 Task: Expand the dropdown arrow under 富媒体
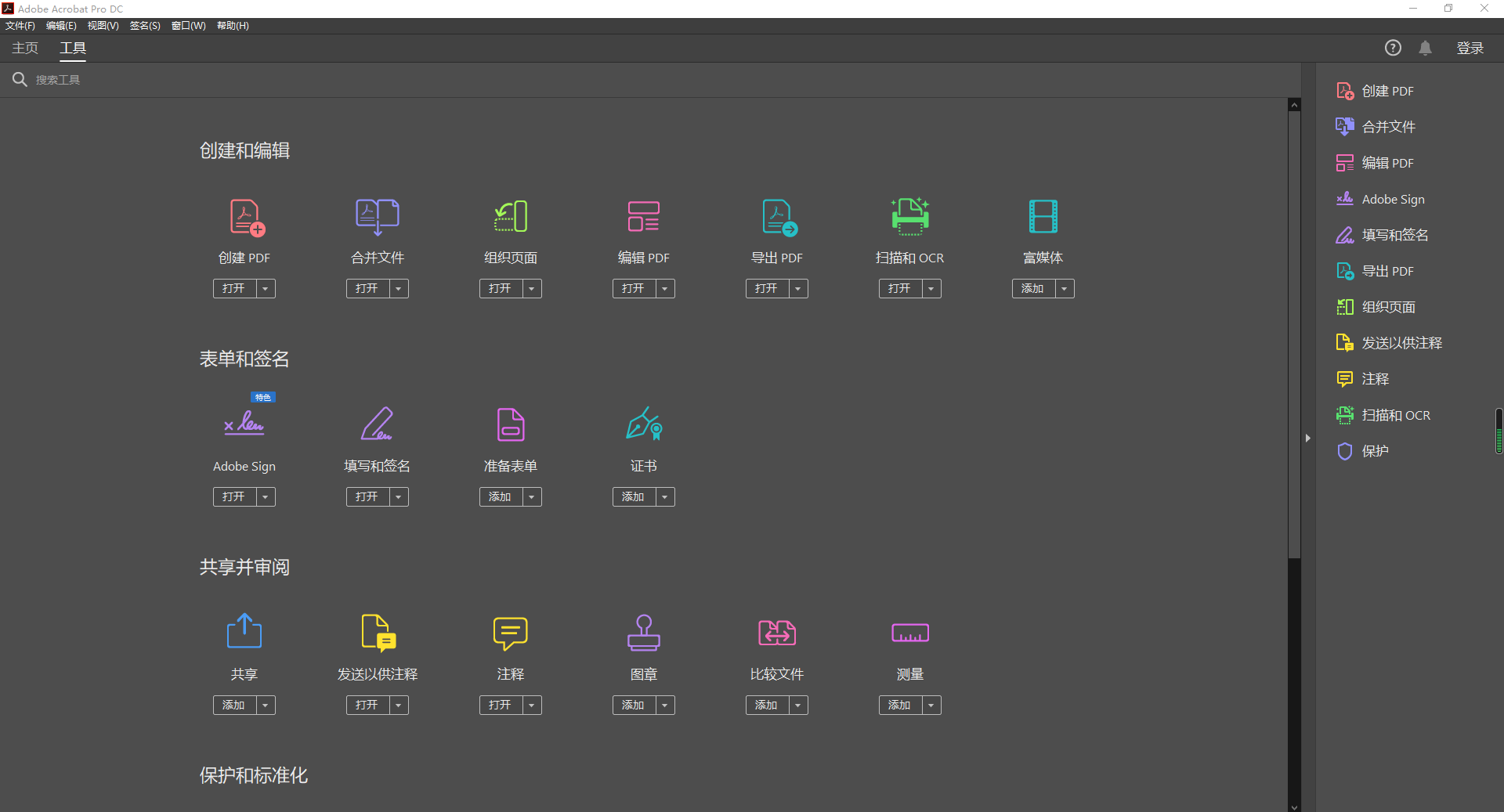[x=1065, y=289]
